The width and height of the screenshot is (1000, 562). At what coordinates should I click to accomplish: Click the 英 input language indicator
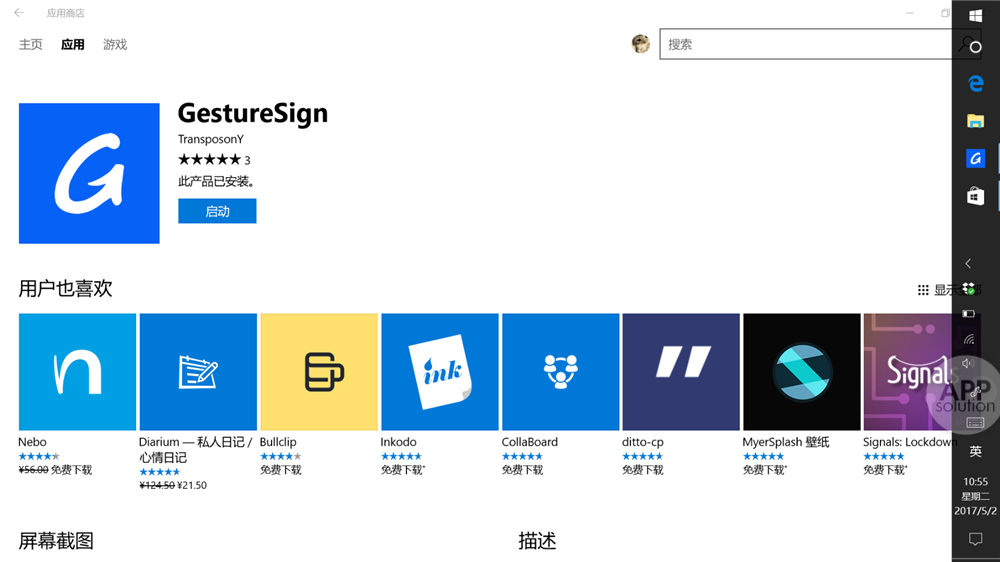pos(975,452)
